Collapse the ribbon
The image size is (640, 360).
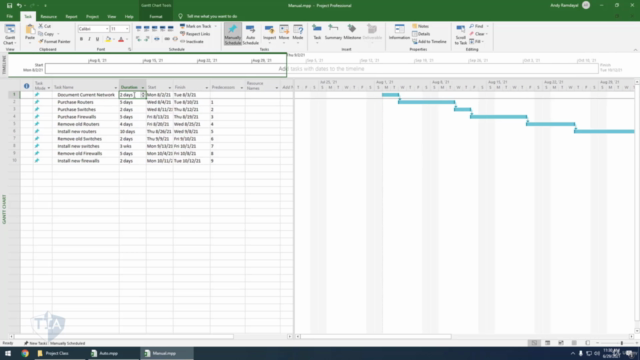[x=635, y=49]
